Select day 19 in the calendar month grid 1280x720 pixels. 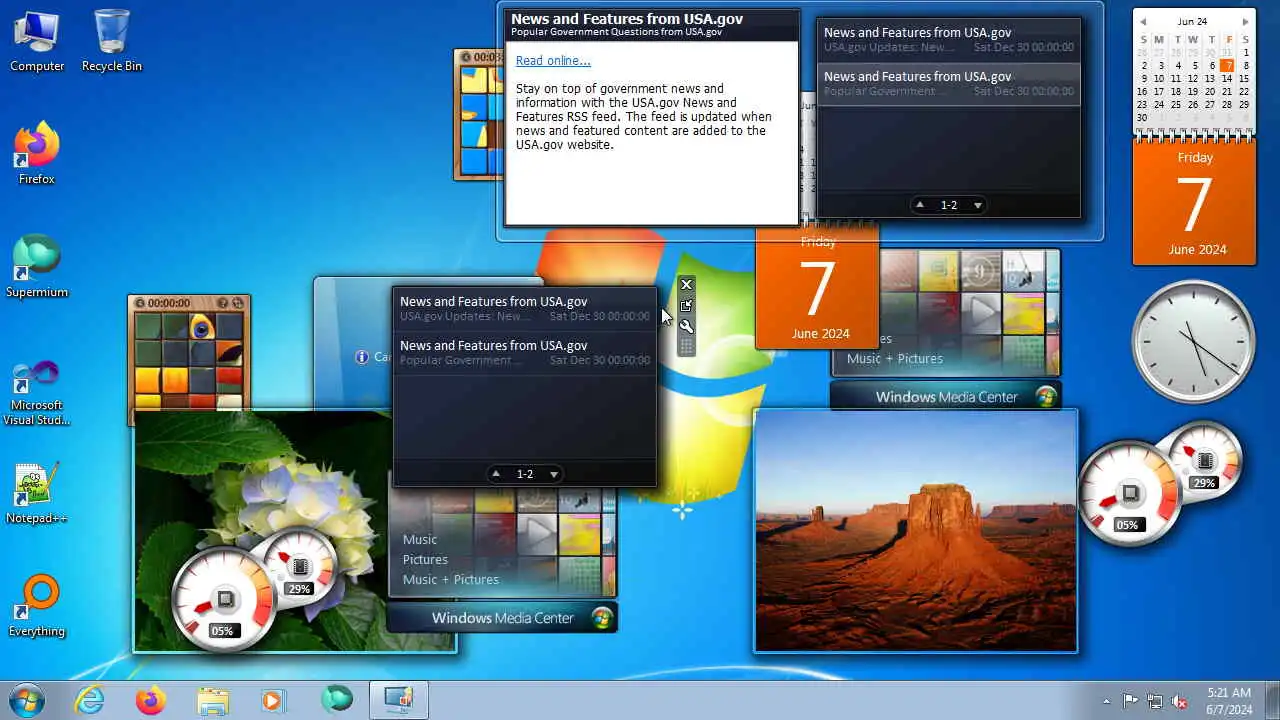click(1193, 92)
